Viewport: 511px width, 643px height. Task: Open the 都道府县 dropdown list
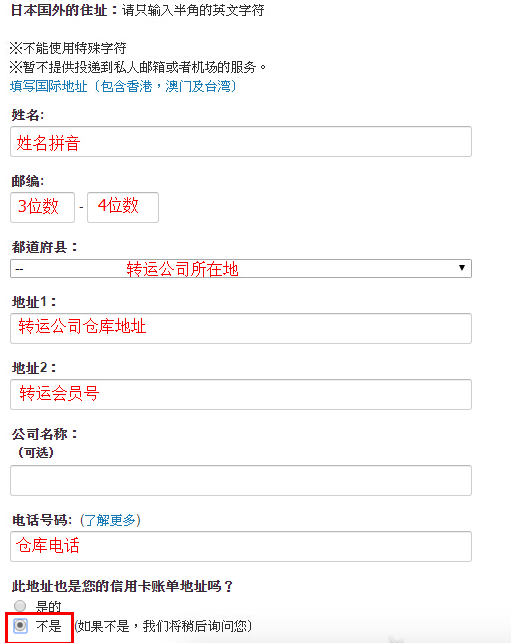pyautogui.click(x=241, y=269)
